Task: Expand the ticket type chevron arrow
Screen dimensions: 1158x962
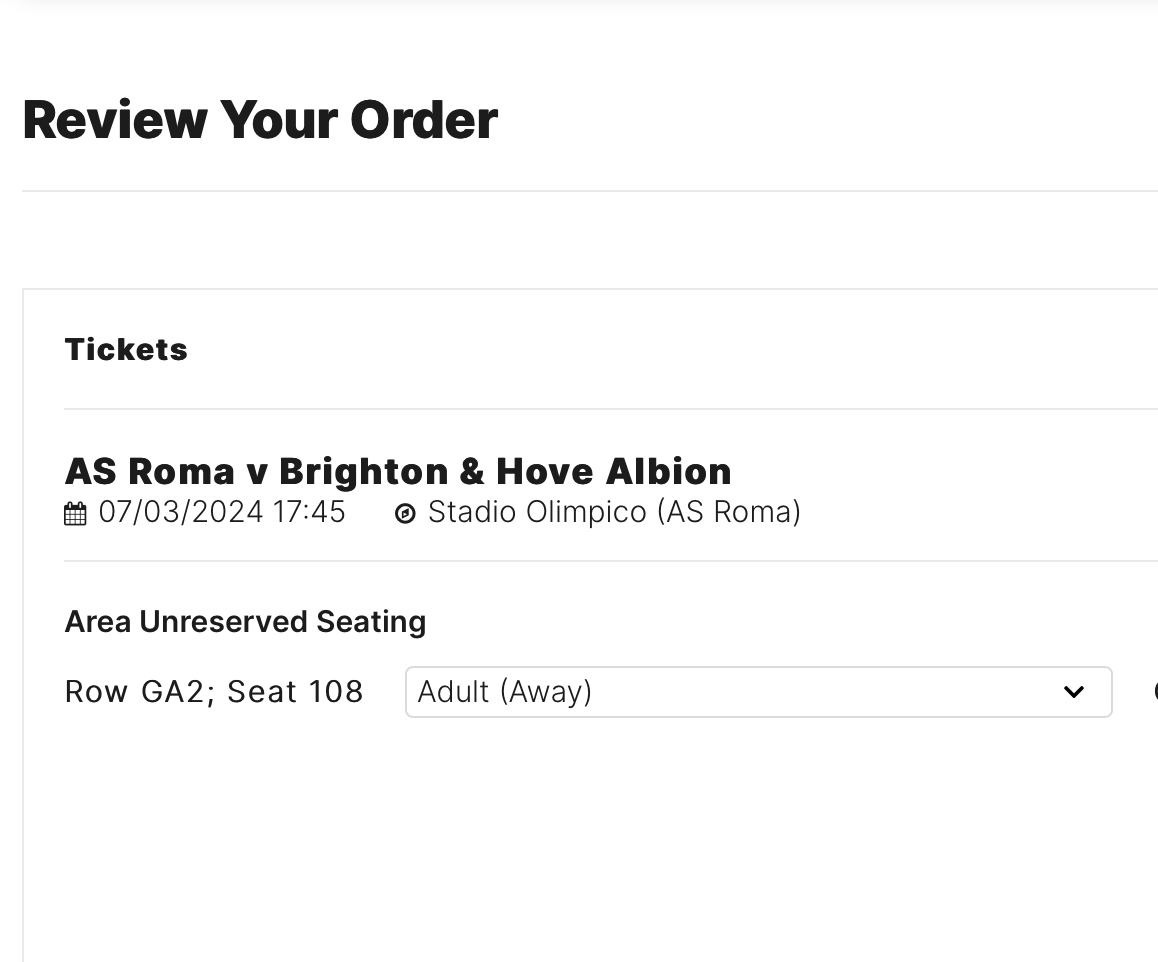Action: point(1073,692)
